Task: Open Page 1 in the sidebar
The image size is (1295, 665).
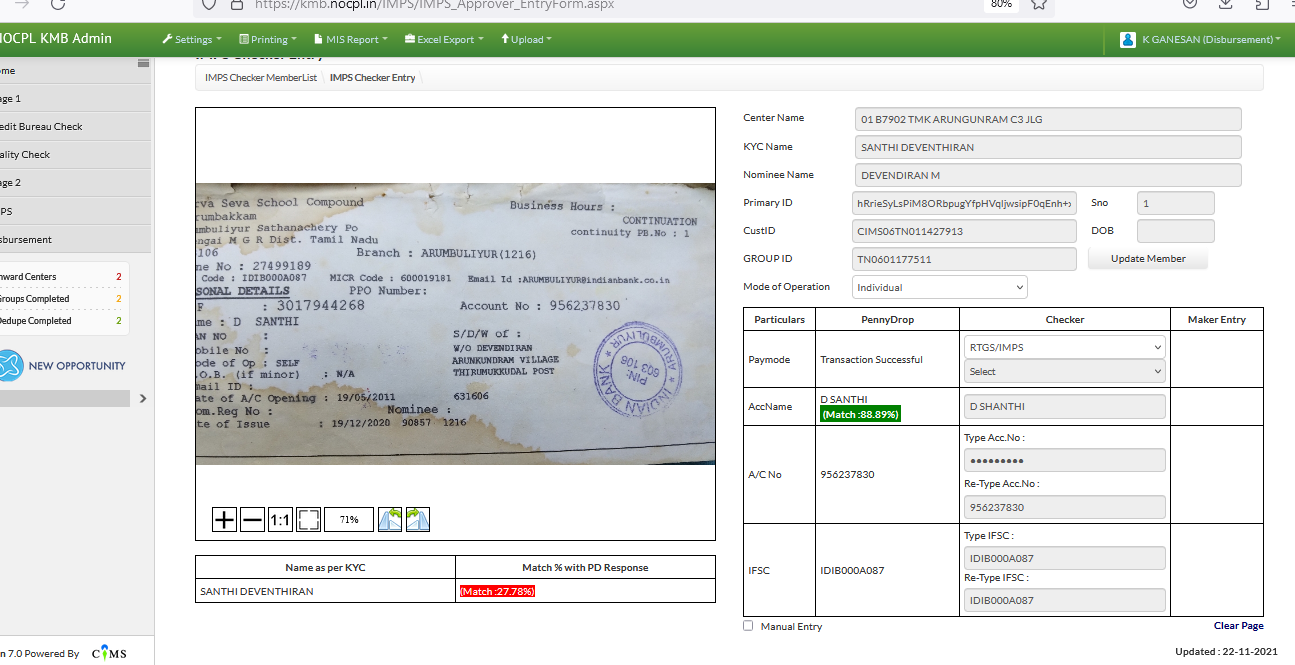Action: point(76,99)
